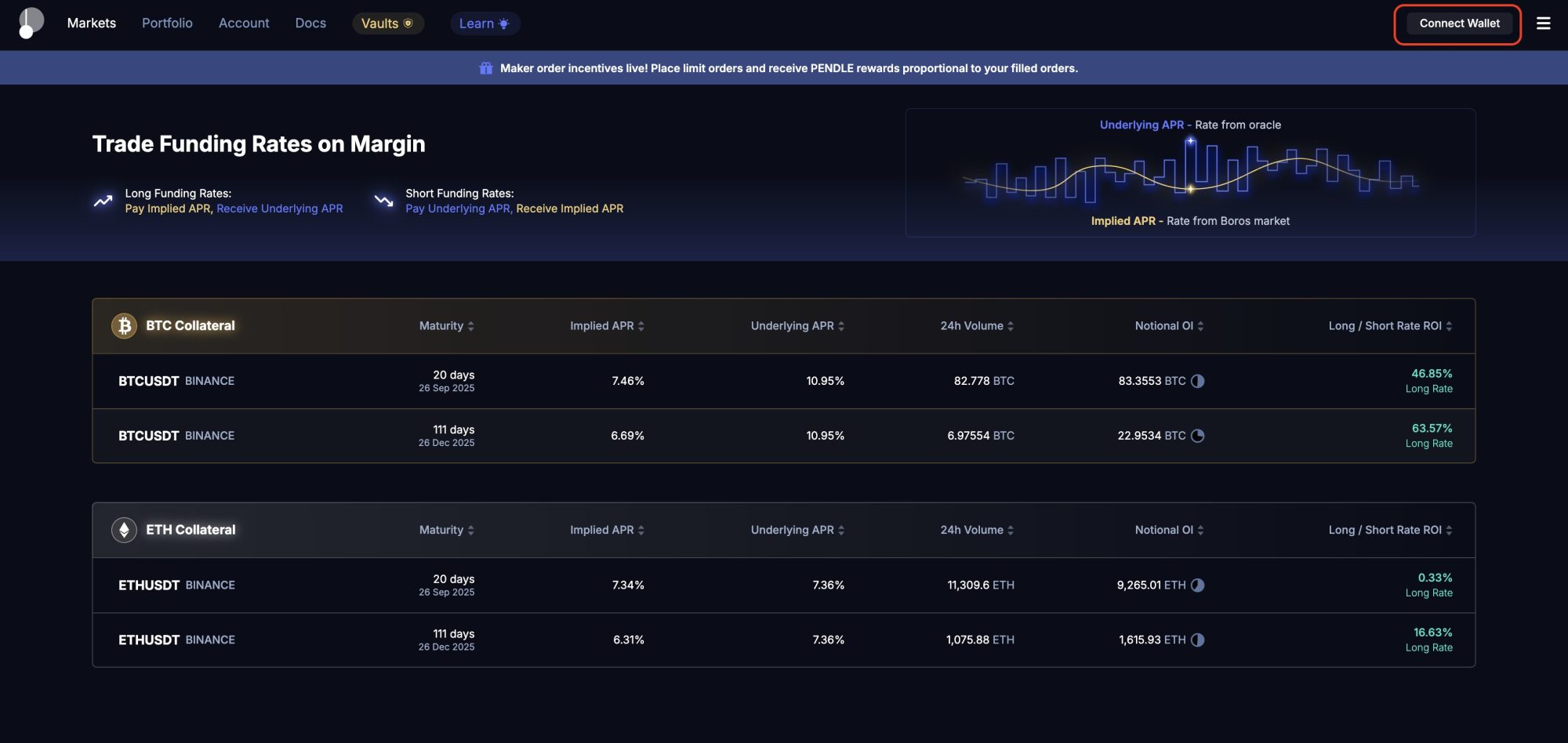
Task: Click the Notional OI pie indicator for 20-day BTCUSDT
Action: (x=1199, y=381)
